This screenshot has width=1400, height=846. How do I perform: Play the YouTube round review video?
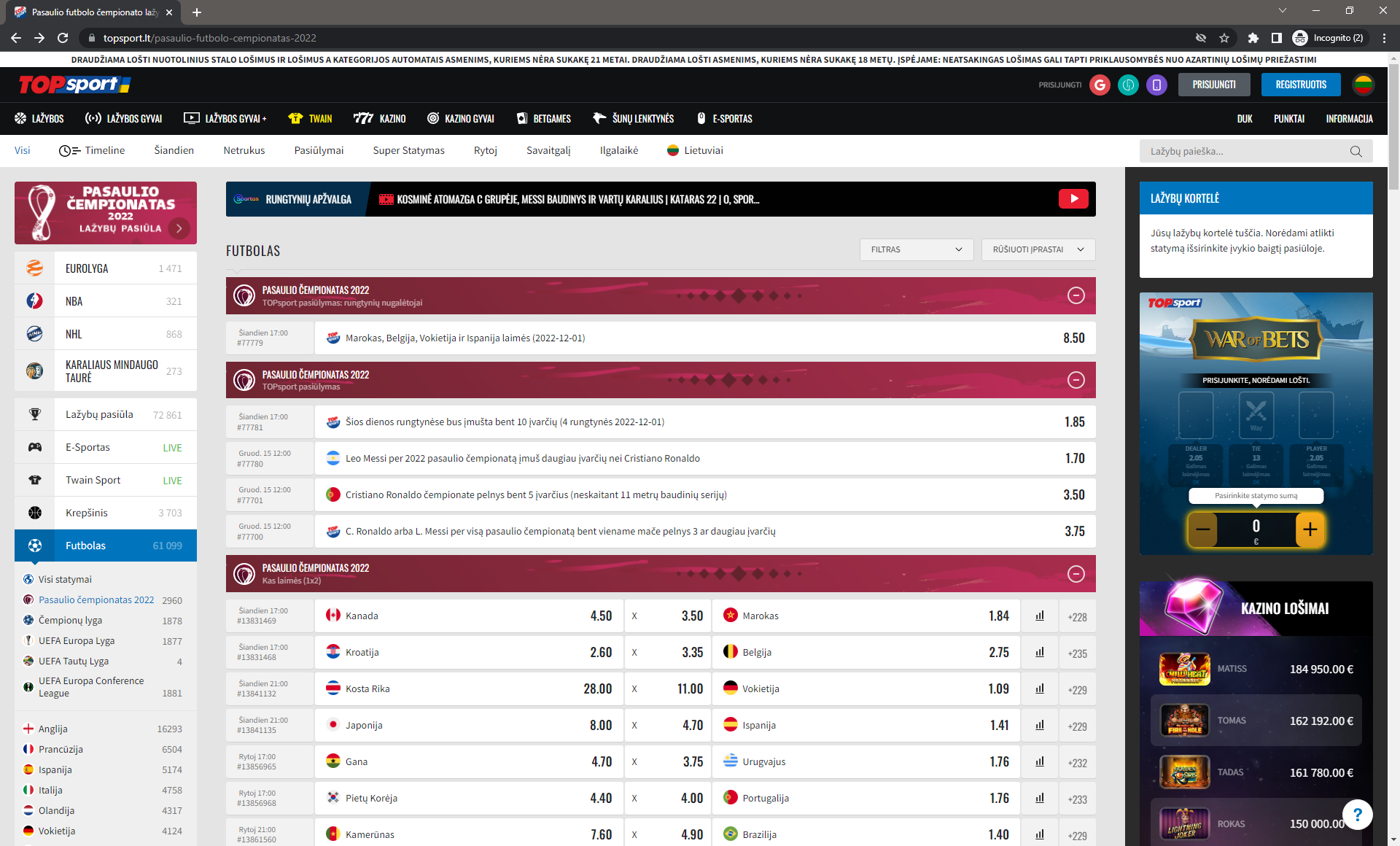click(x=1073, y=199)
